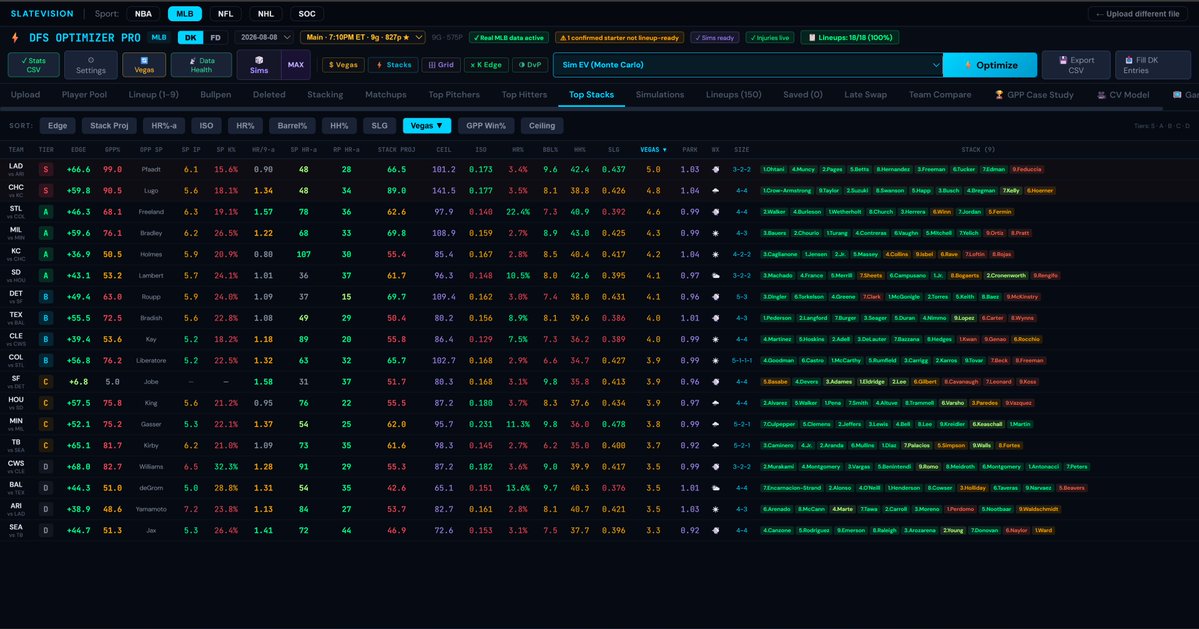The height and width of the screenshot is (629, 1199).
Task: Run Sims with the dice icon
Action: tap(259, 65)
